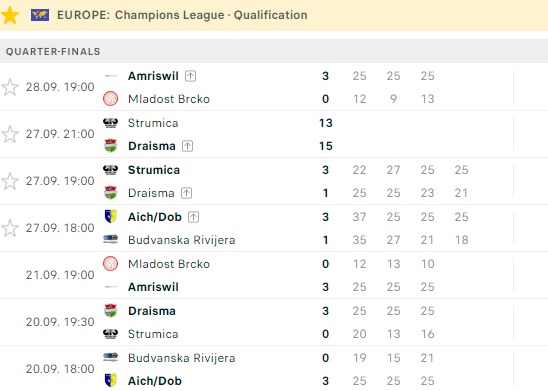Click Draisma golden set score 15
548x391 pixels.
pyautogui.click(x=326, y=146)
